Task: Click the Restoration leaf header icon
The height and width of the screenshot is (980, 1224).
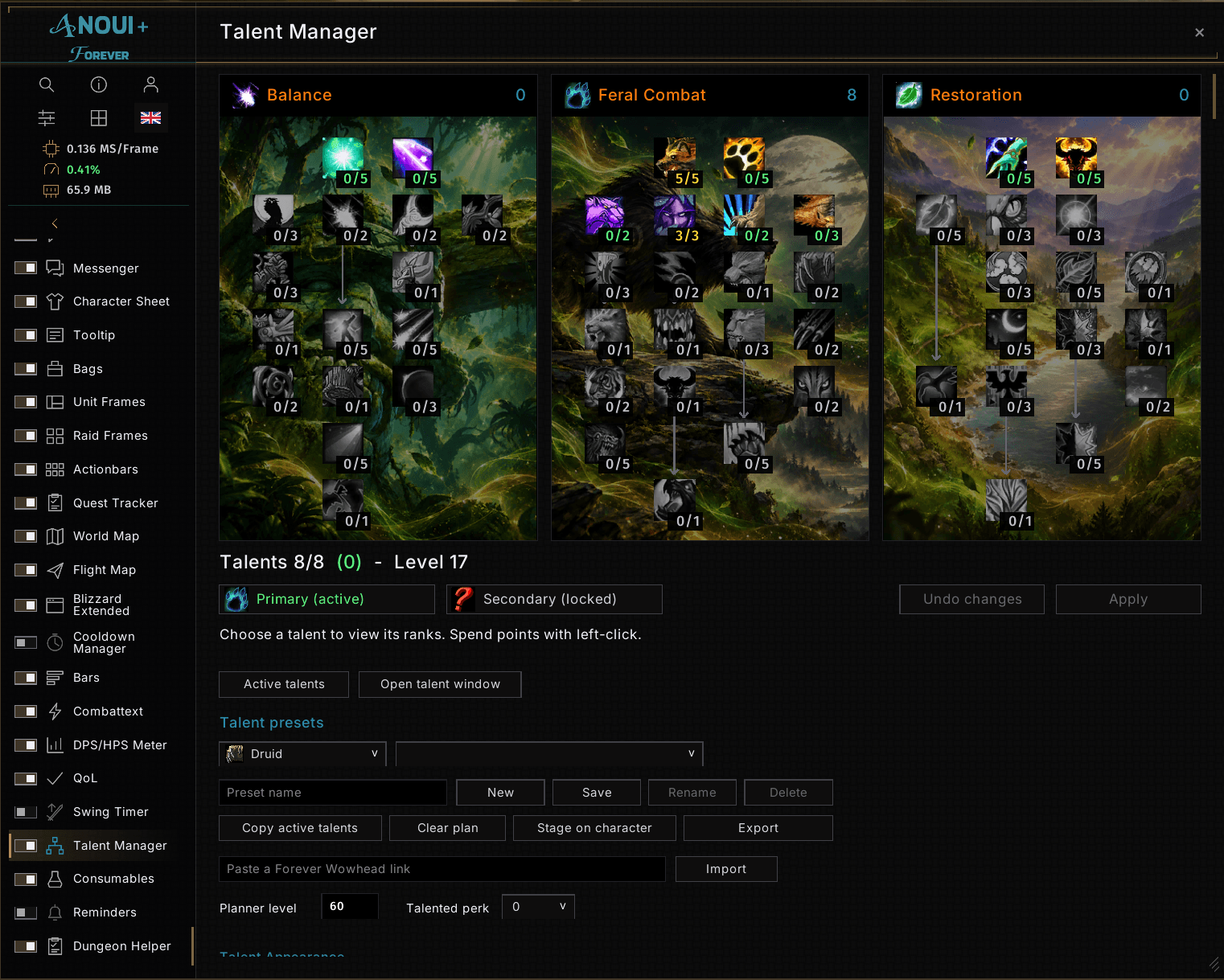Action: 909,95
